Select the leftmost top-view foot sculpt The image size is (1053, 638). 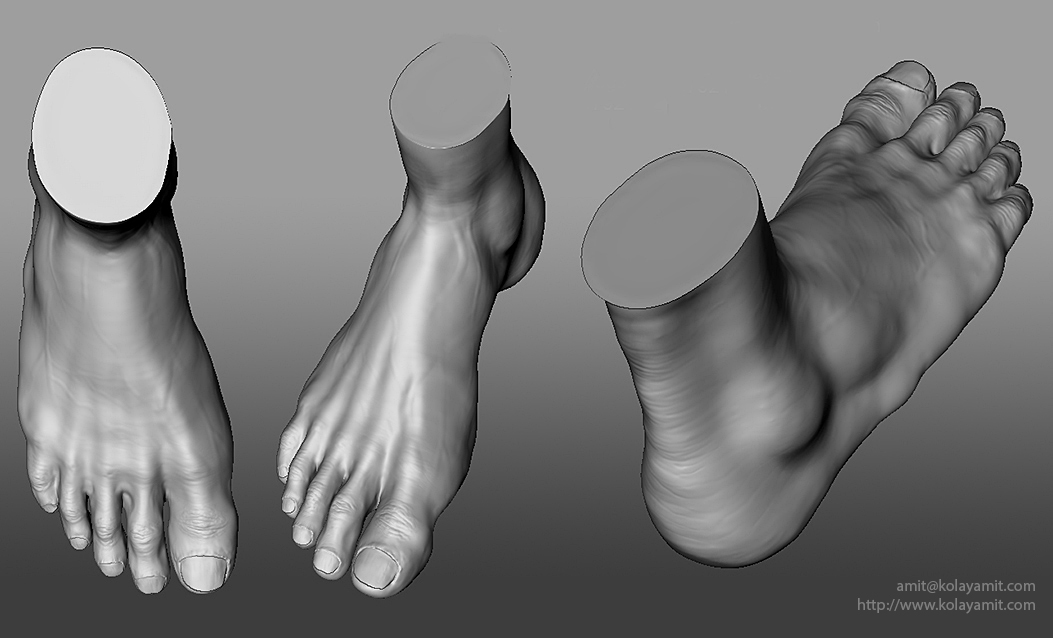110,350
